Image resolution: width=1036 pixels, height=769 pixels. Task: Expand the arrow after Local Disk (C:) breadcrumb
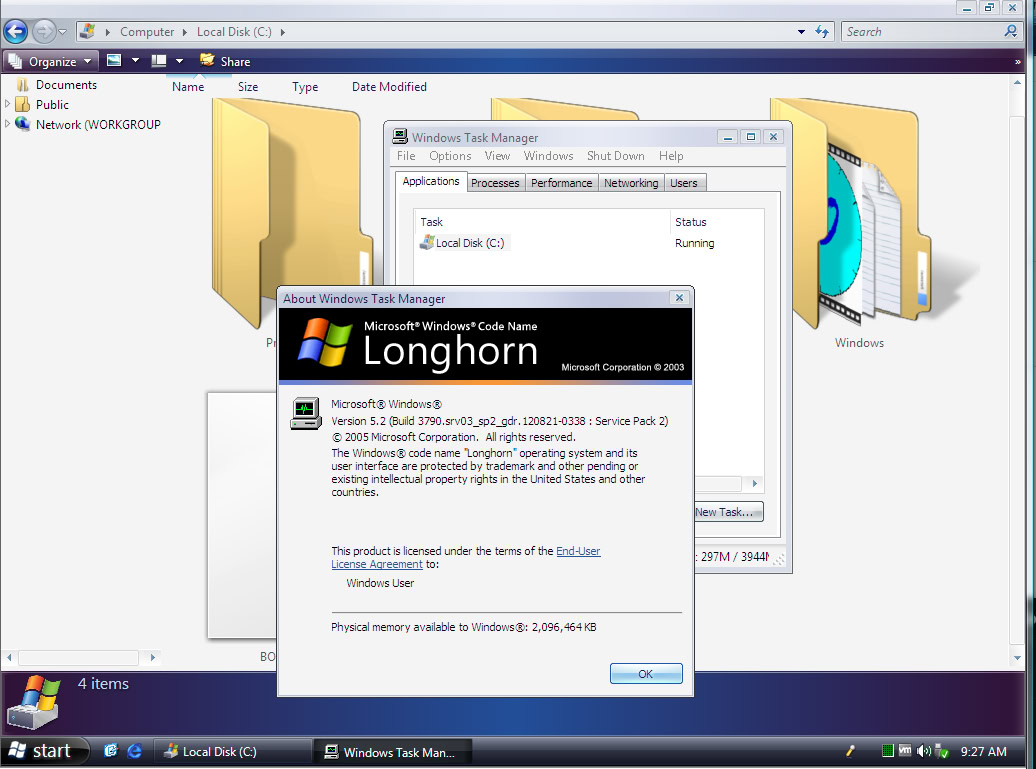coord(283,32)
